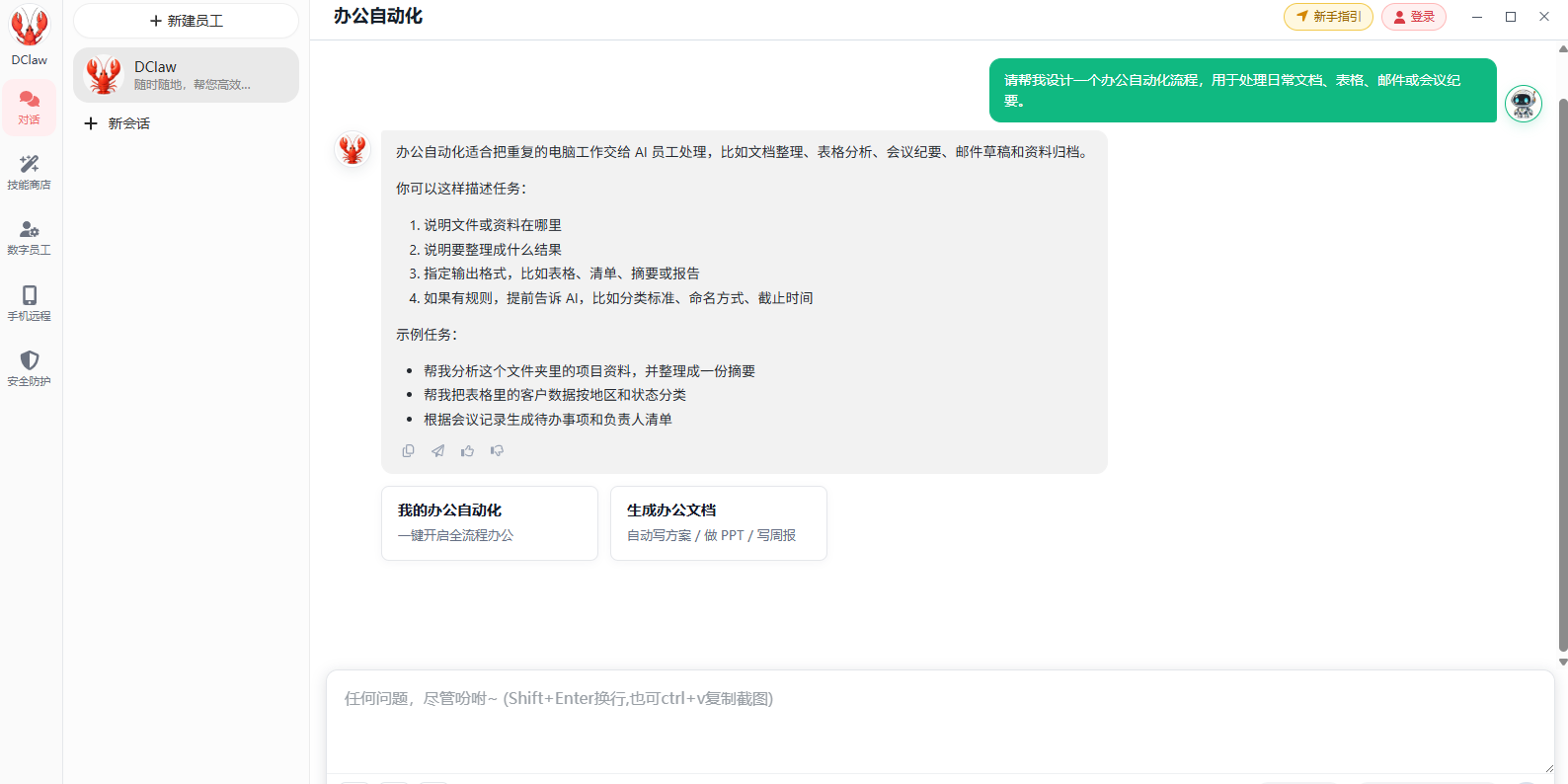Focus the message input box
The height and width of the screenshot is (784, 1568).
pos(940,721)
